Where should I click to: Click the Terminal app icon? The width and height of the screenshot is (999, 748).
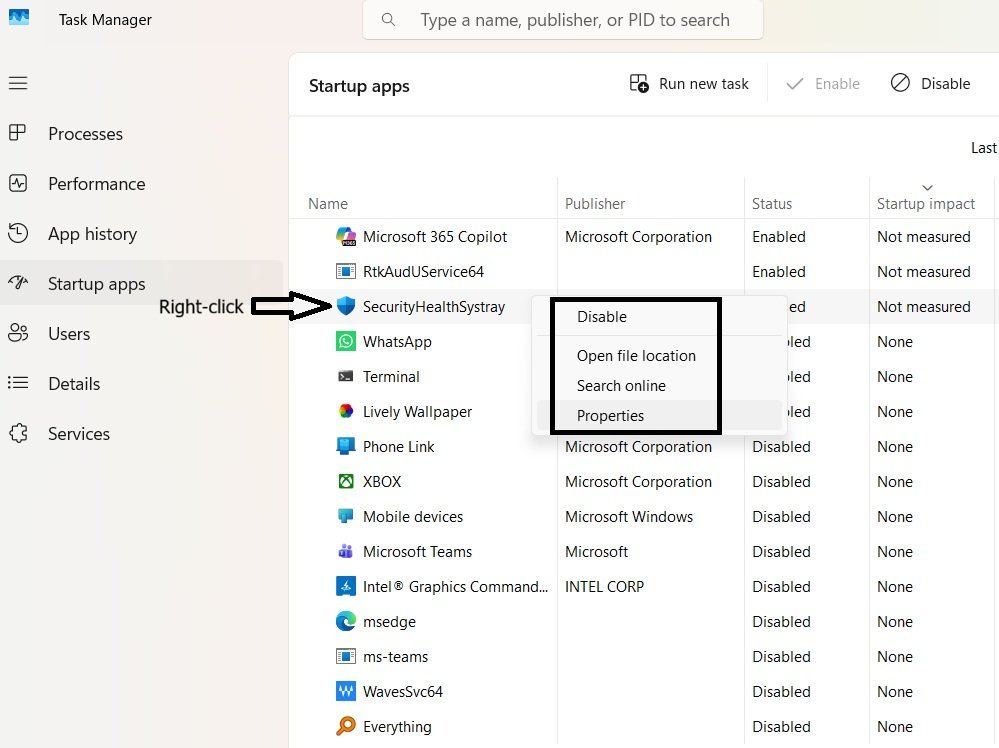pos(346,376)
